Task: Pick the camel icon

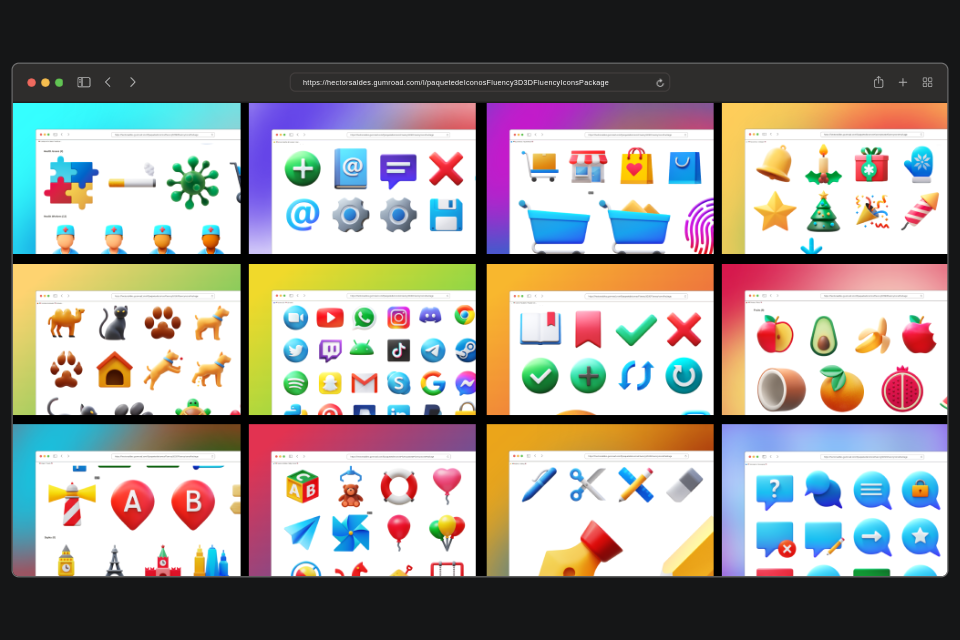Action: tap(66, 322)
